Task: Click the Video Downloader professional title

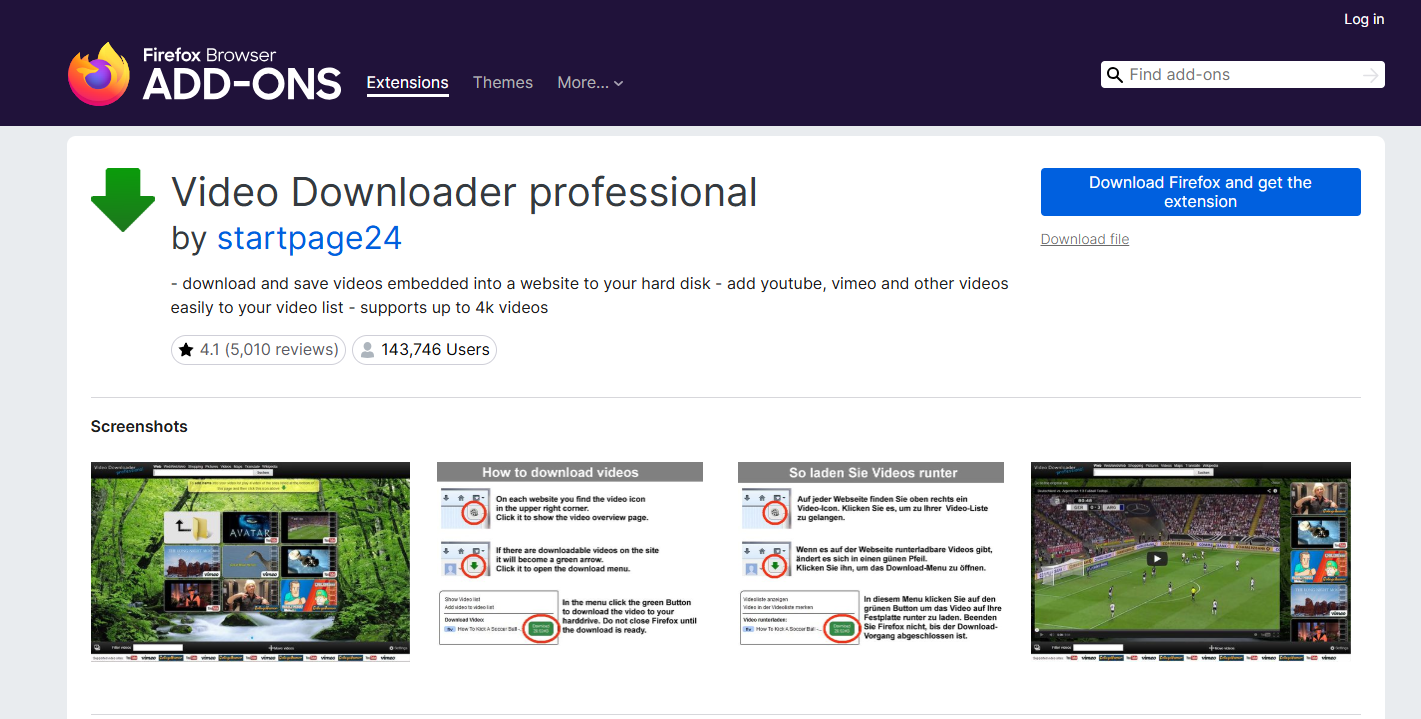Action: [465, 192]
